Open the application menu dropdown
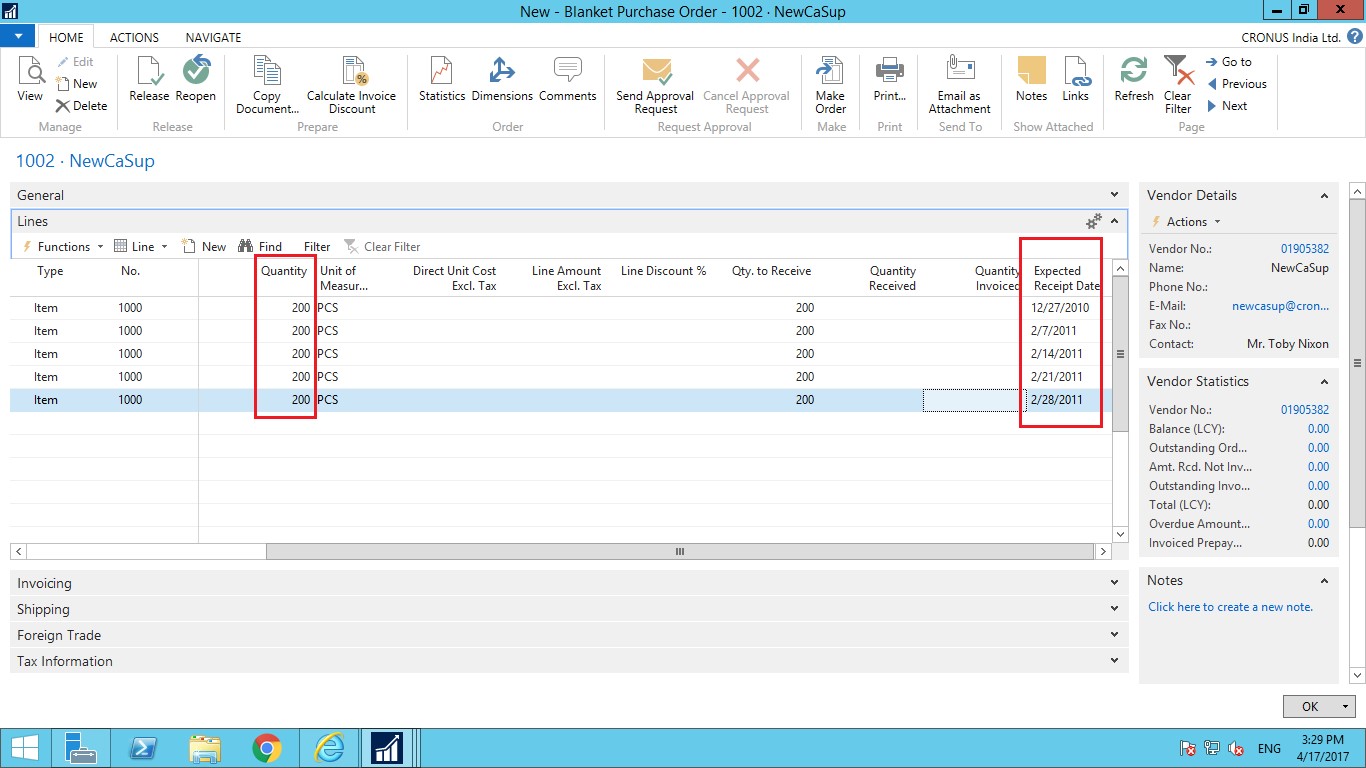 (x=18, y=36)
